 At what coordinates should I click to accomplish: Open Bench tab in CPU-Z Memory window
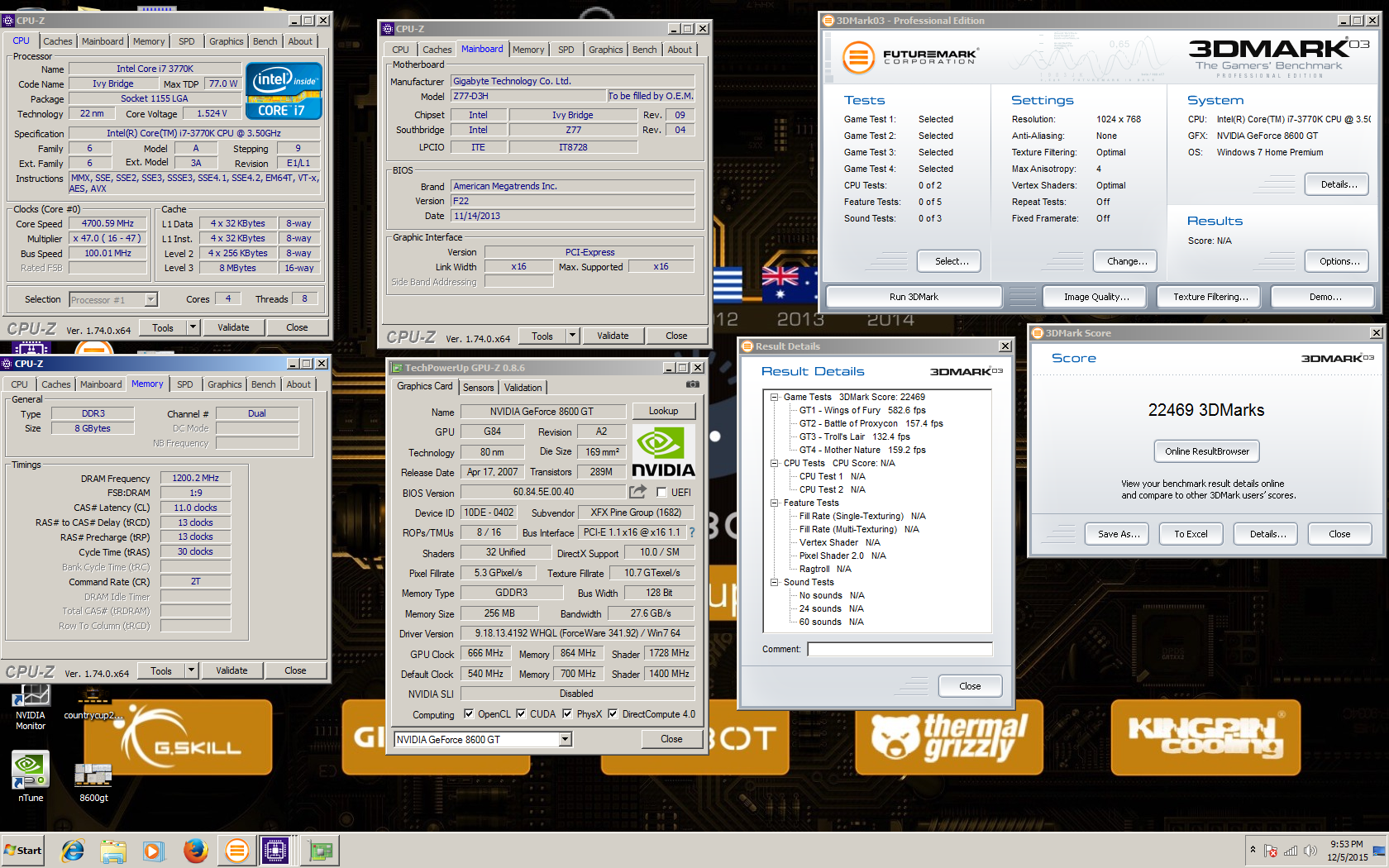264,384
